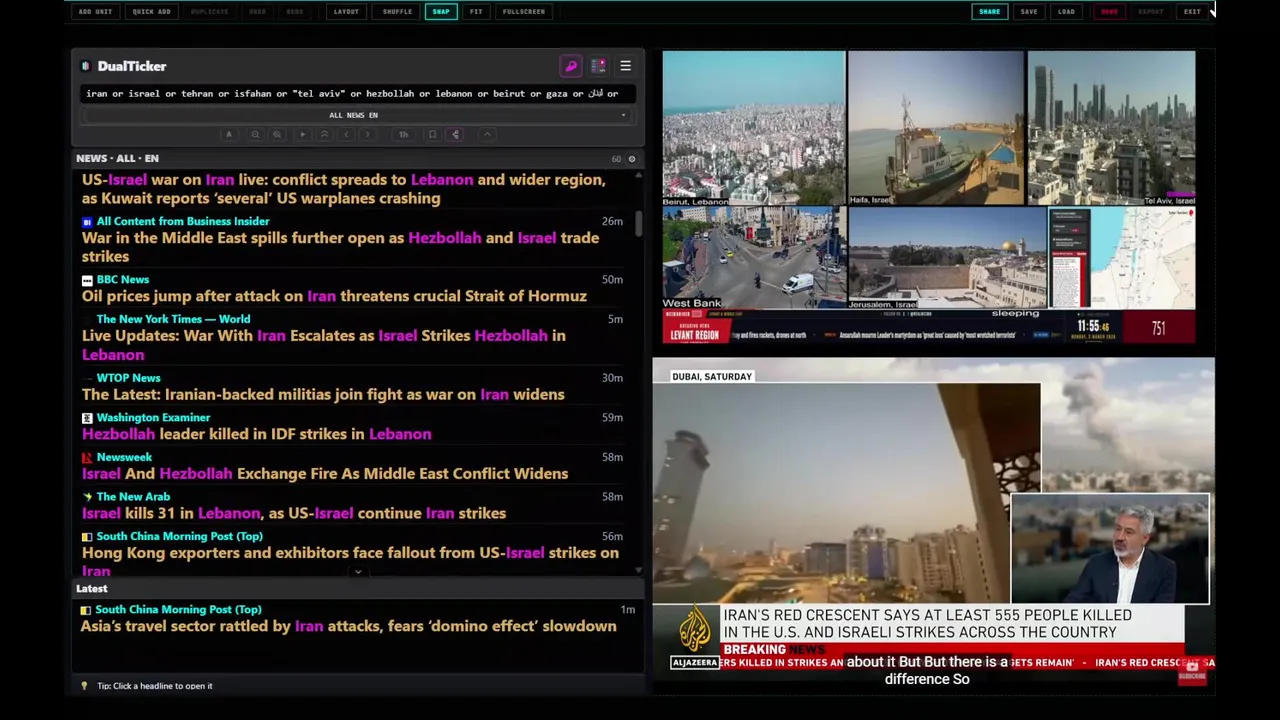Open headline 'Hezbollah leader killed in IDF strikes'
1280x720 pixels.
pos(257,434)
